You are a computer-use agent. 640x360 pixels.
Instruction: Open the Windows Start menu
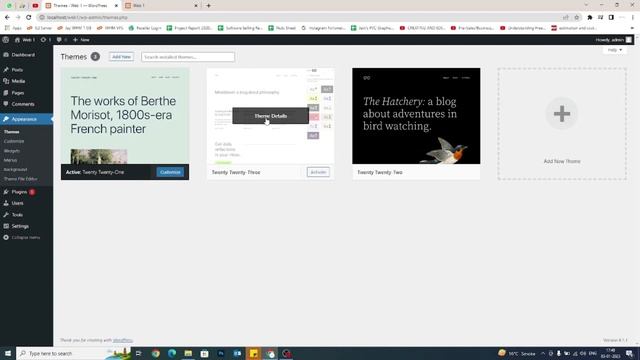click(x=8, y=353)
